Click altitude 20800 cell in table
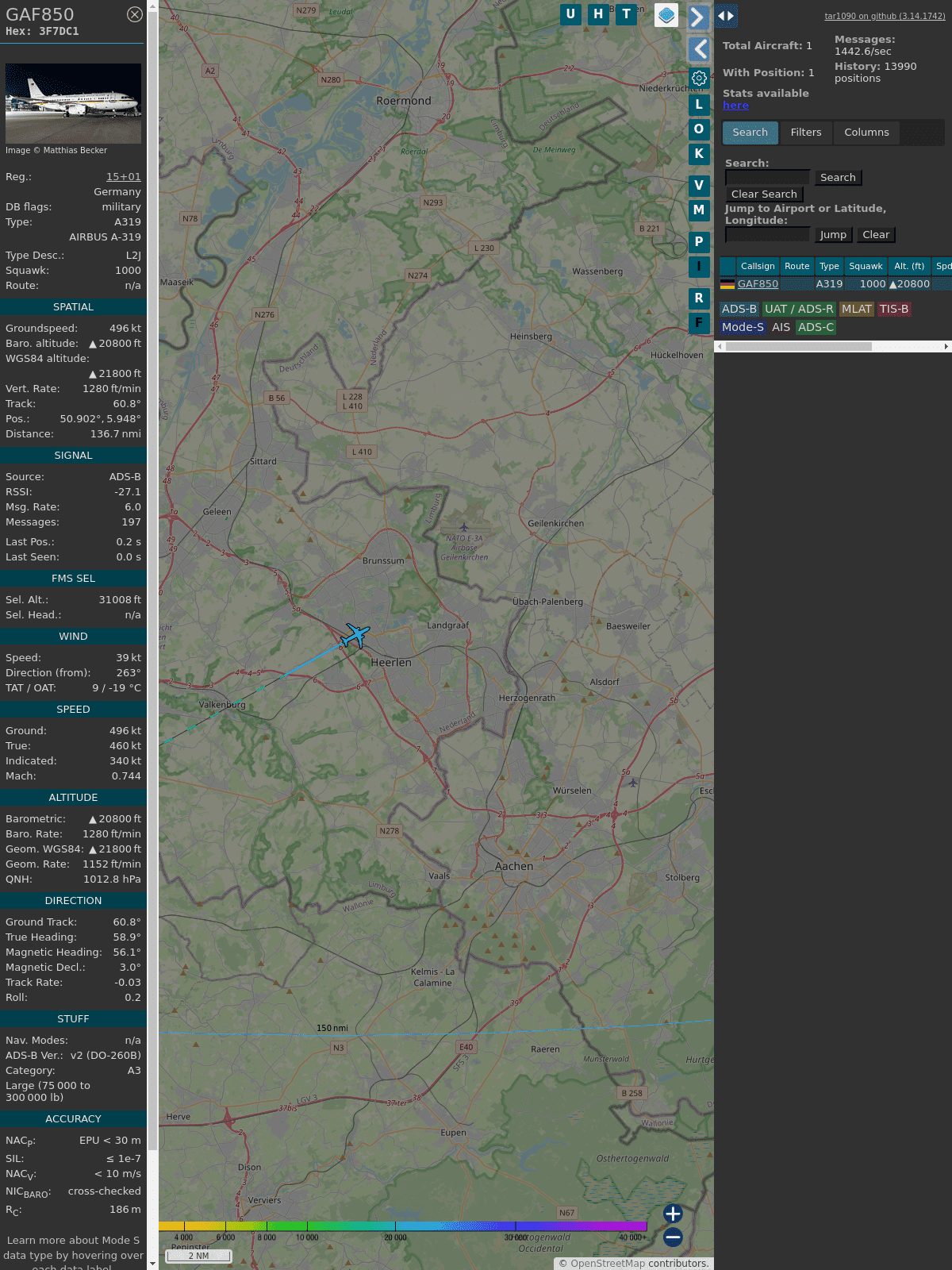Screen dimensions: 952x1270 pyautogui.click(x=909, y=284)
